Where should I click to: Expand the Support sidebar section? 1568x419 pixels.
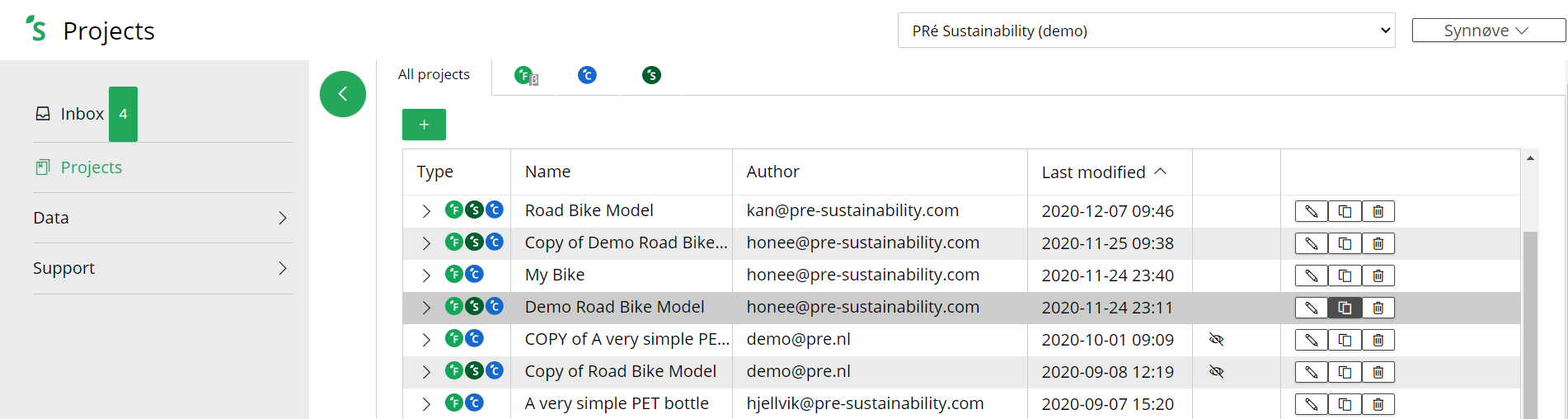[162, 268]
